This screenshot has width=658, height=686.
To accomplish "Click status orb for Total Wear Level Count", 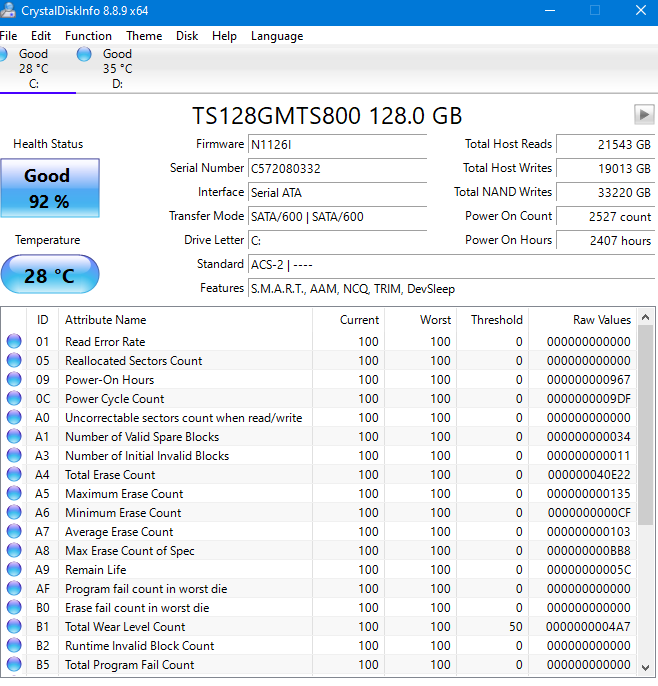I will [14, 626].
